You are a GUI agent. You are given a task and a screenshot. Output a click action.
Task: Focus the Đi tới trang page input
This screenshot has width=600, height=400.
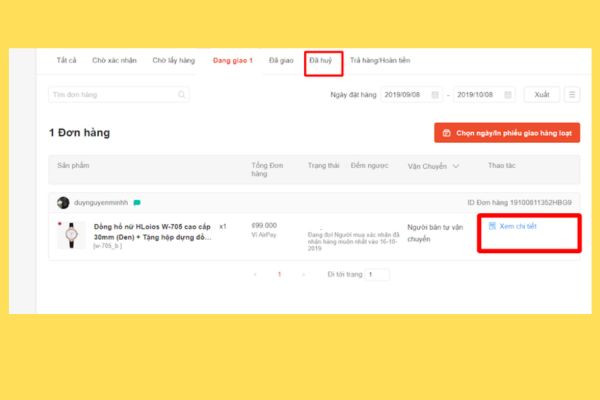click(377, 274)
